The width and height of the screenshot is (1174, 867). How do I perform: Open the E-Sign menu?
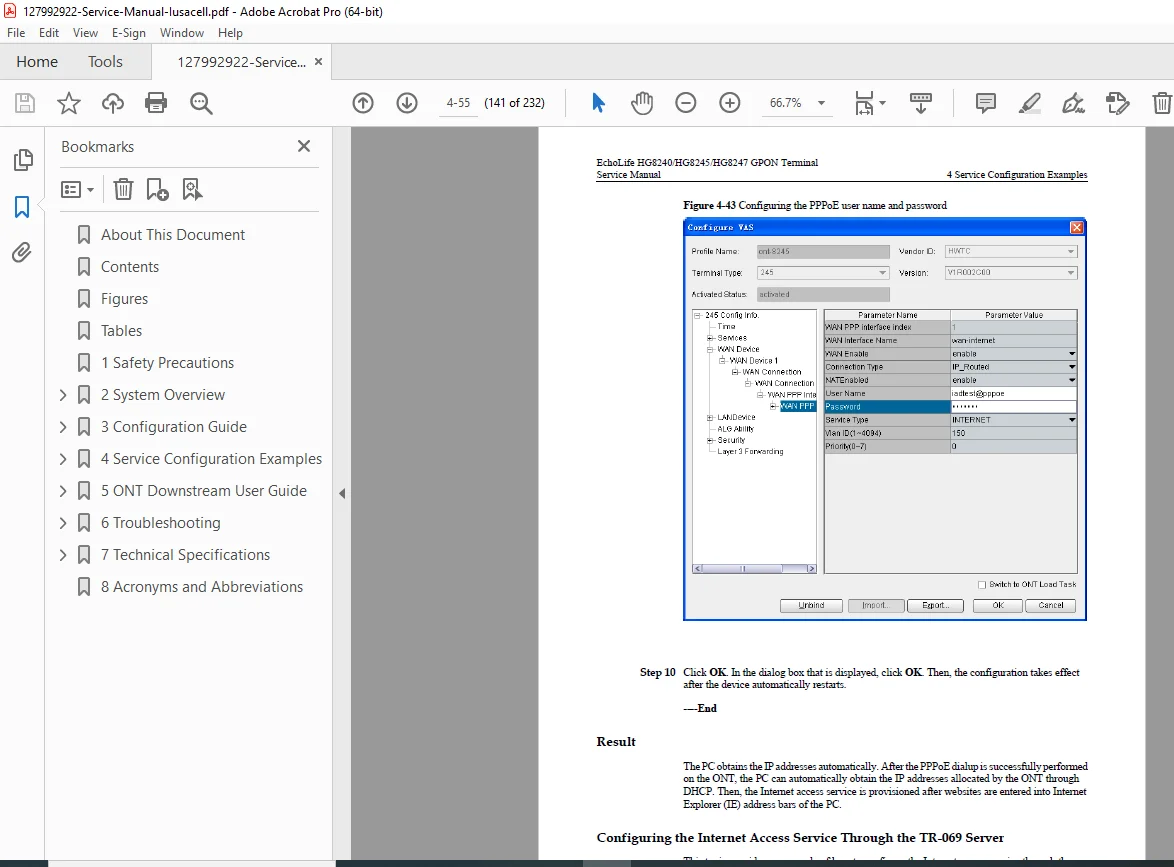tap(129, 33)
